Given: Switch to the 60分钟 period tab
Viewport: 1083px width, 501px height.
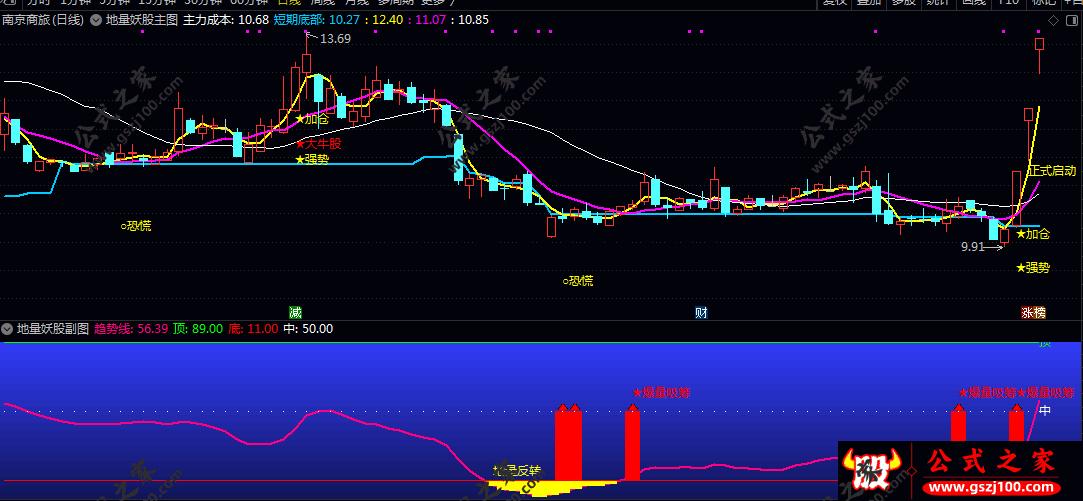Looking at the screenshot, I should coord(248,2).
